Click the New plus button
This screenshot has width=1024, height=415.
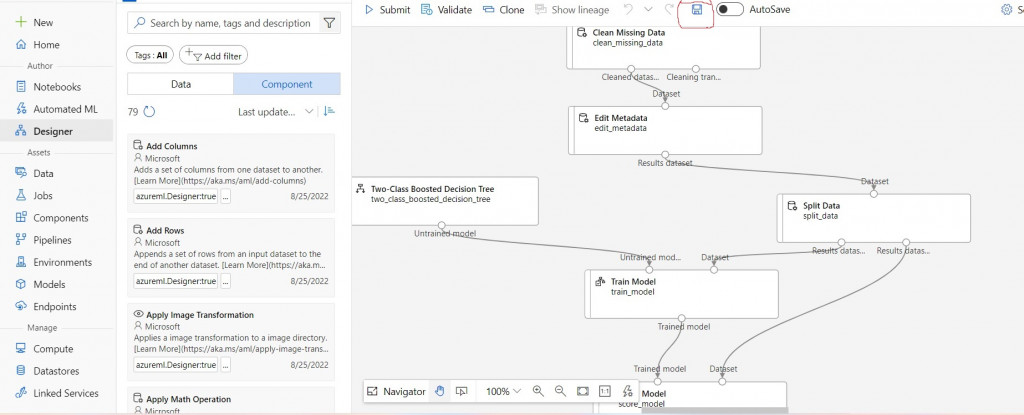click(x=35, y=22)
